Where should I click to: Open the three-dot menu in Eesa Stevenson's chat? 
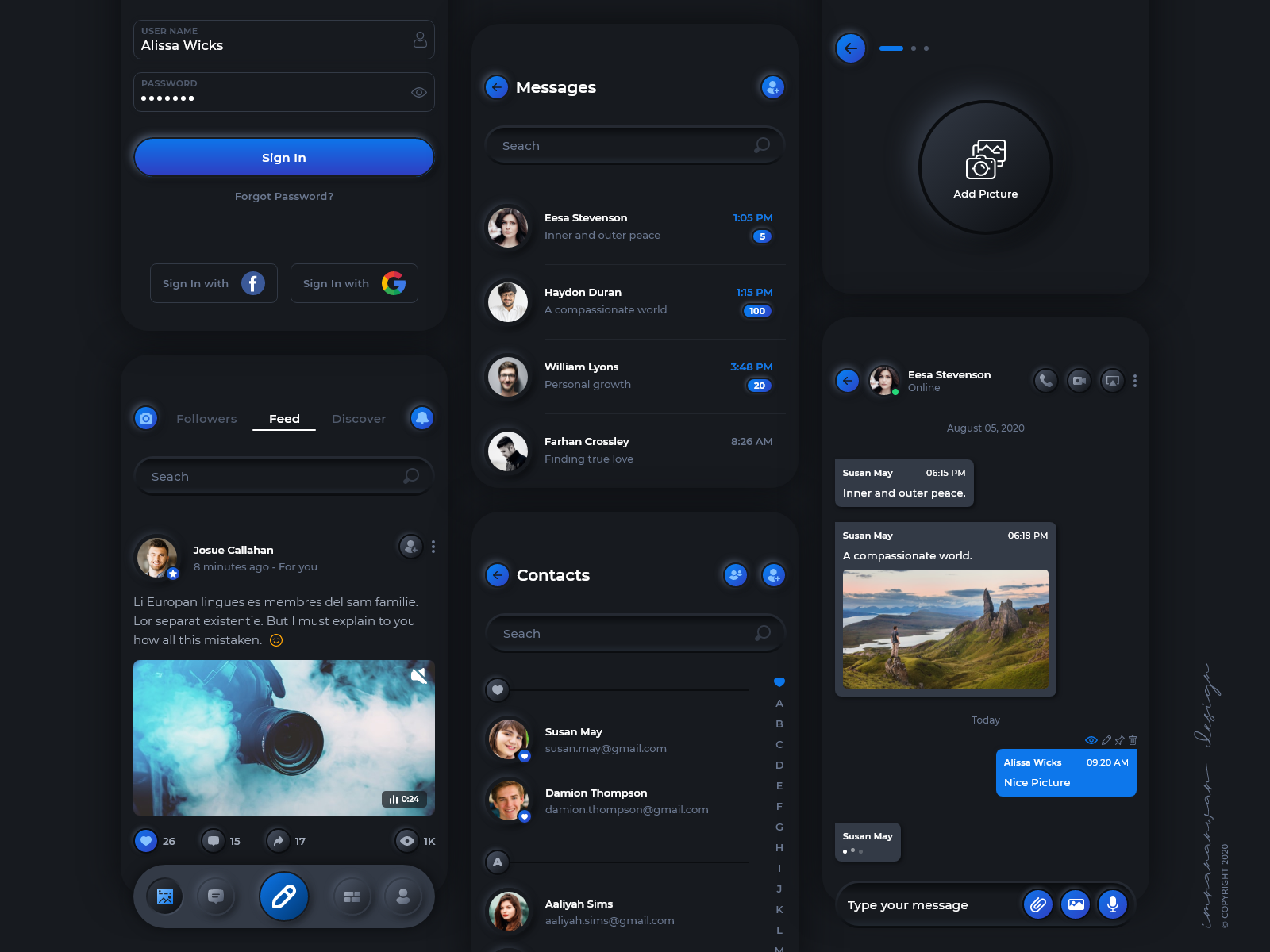point(1135,380)
